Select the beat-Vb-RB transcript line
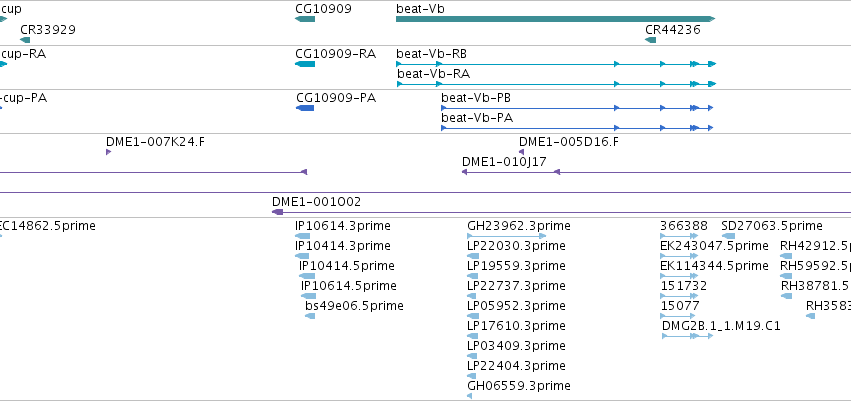Screen dimensions: 851x401 (556, 64)
